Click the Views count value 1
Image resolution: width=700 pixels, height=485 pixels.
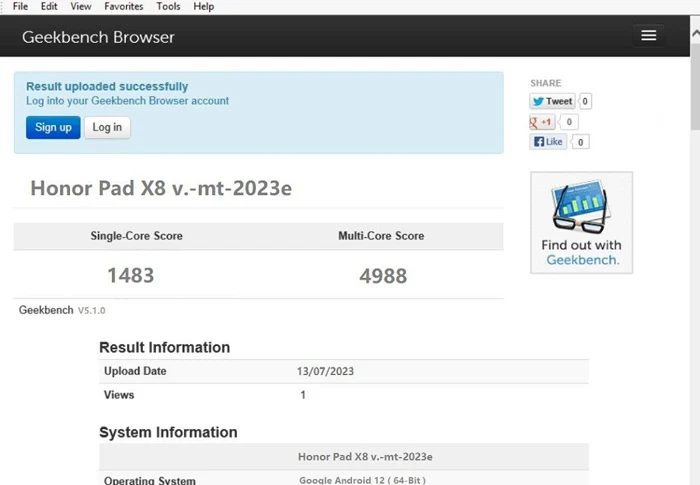(x=303, y=395)
